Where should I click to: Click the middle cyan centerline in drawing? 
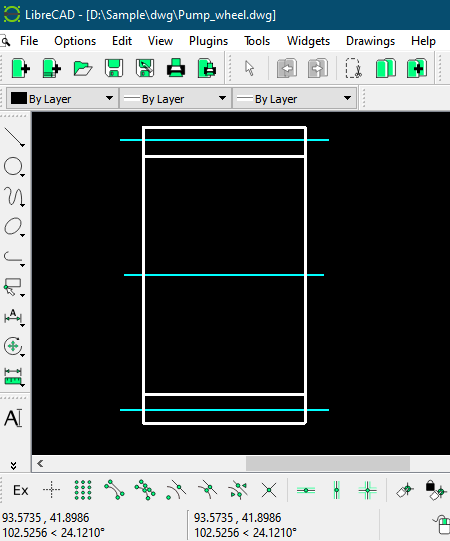click(224, 275)
